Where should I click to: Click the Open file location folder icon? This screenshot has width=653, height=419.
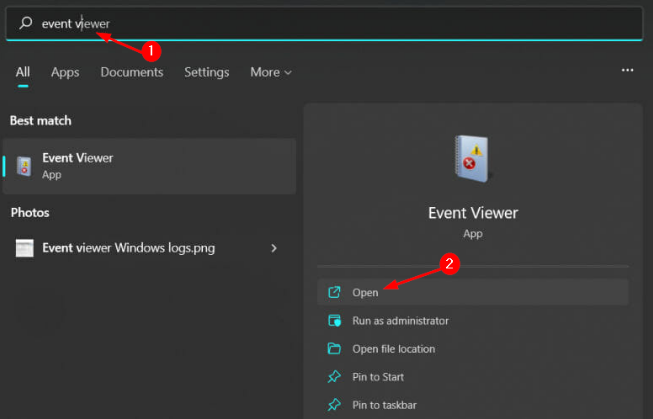coord(334,349)
